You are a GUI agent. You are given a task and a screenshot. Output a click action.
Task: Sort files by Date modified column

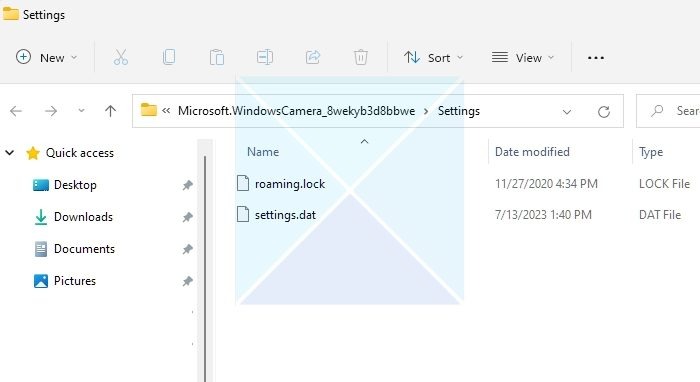pyautogui.click(x=532, y=152)
